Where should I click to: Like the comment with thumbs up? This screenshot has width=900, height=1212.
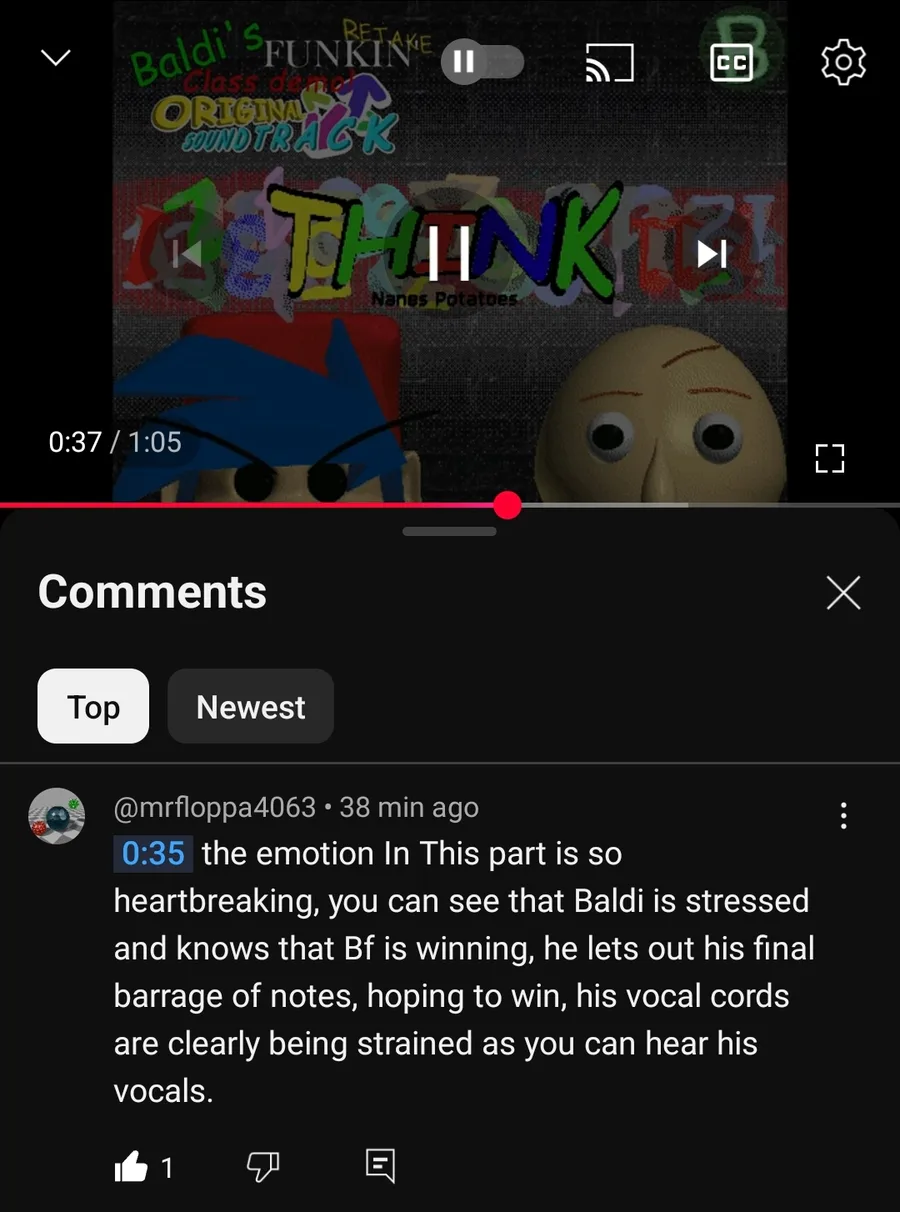(x=131, y=1166)
